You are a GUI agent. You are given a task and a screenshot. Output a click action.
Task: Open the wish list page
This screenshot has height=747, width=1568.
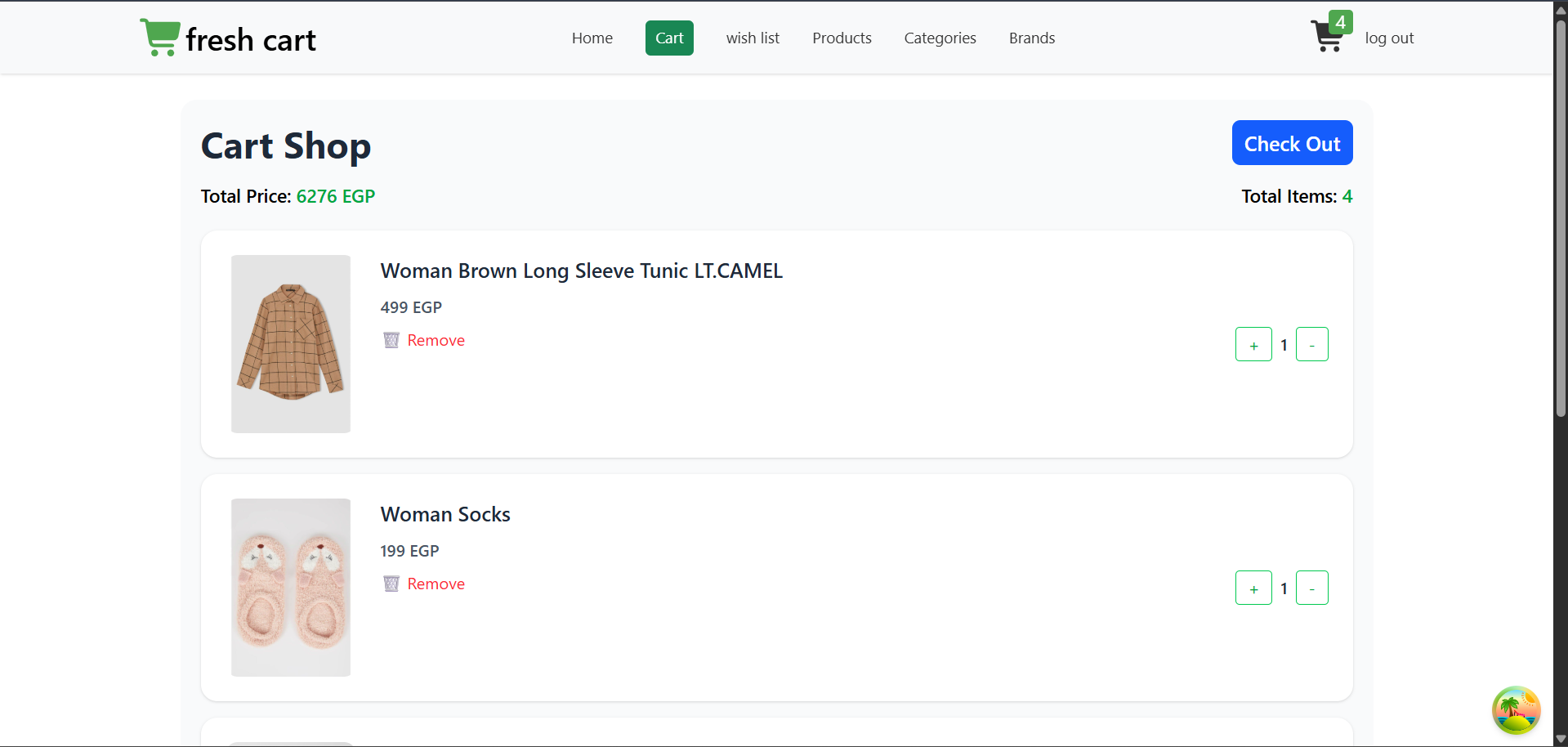point(753,38)
